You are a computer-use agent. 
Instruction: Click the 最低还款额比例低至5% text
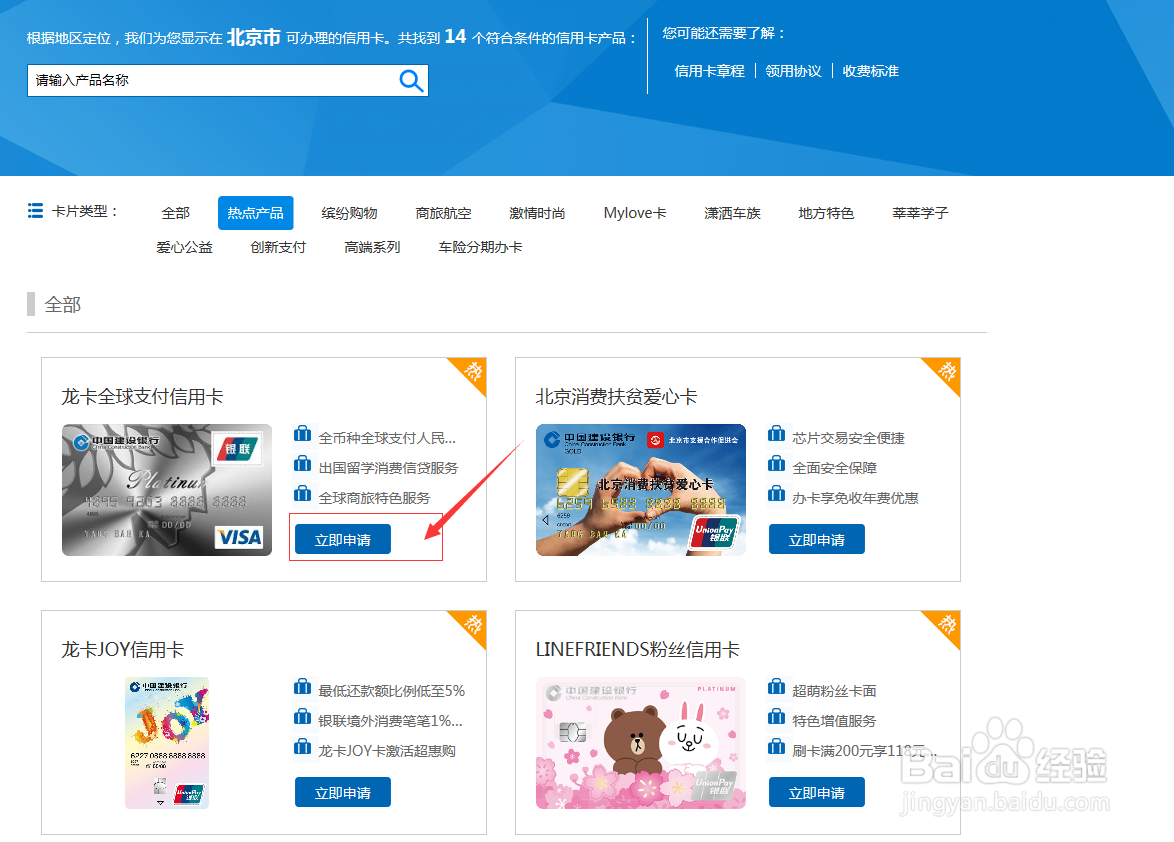point(392,691)
